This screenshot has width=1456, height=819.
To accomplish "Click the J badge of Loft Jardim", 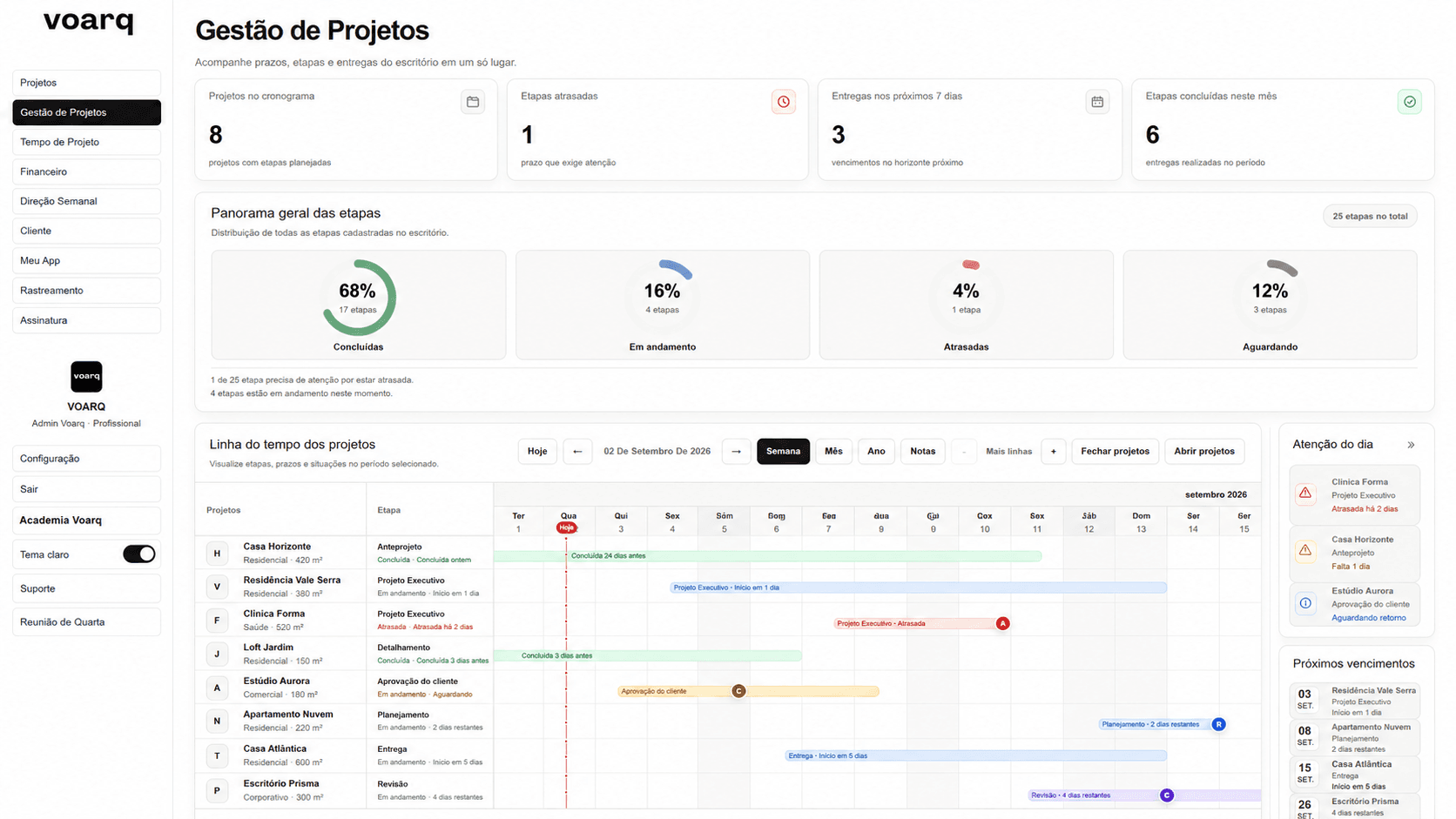I will pos(217,654).
